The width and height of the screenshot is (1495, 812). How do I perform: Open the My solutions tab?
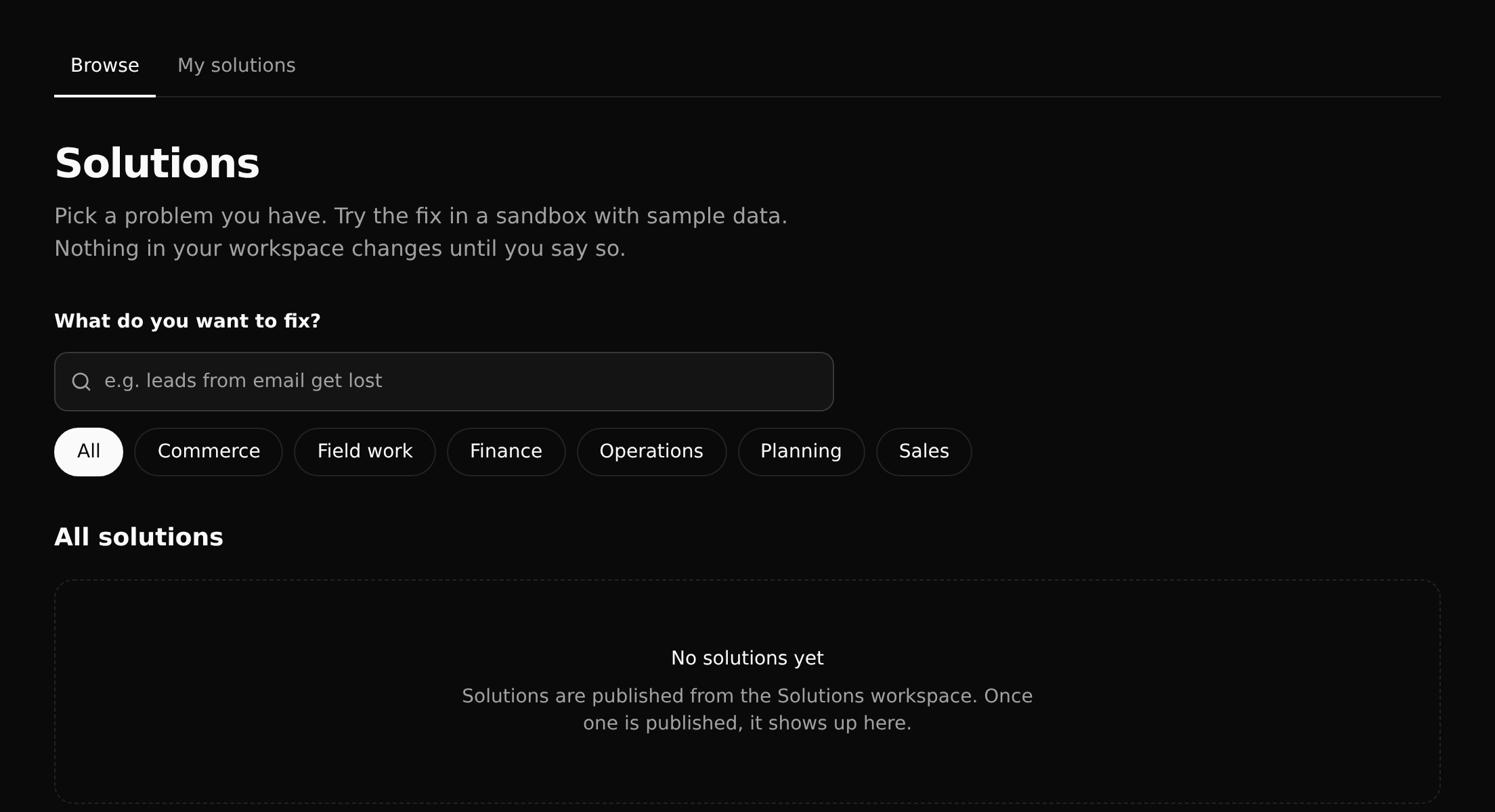[236, 66]
